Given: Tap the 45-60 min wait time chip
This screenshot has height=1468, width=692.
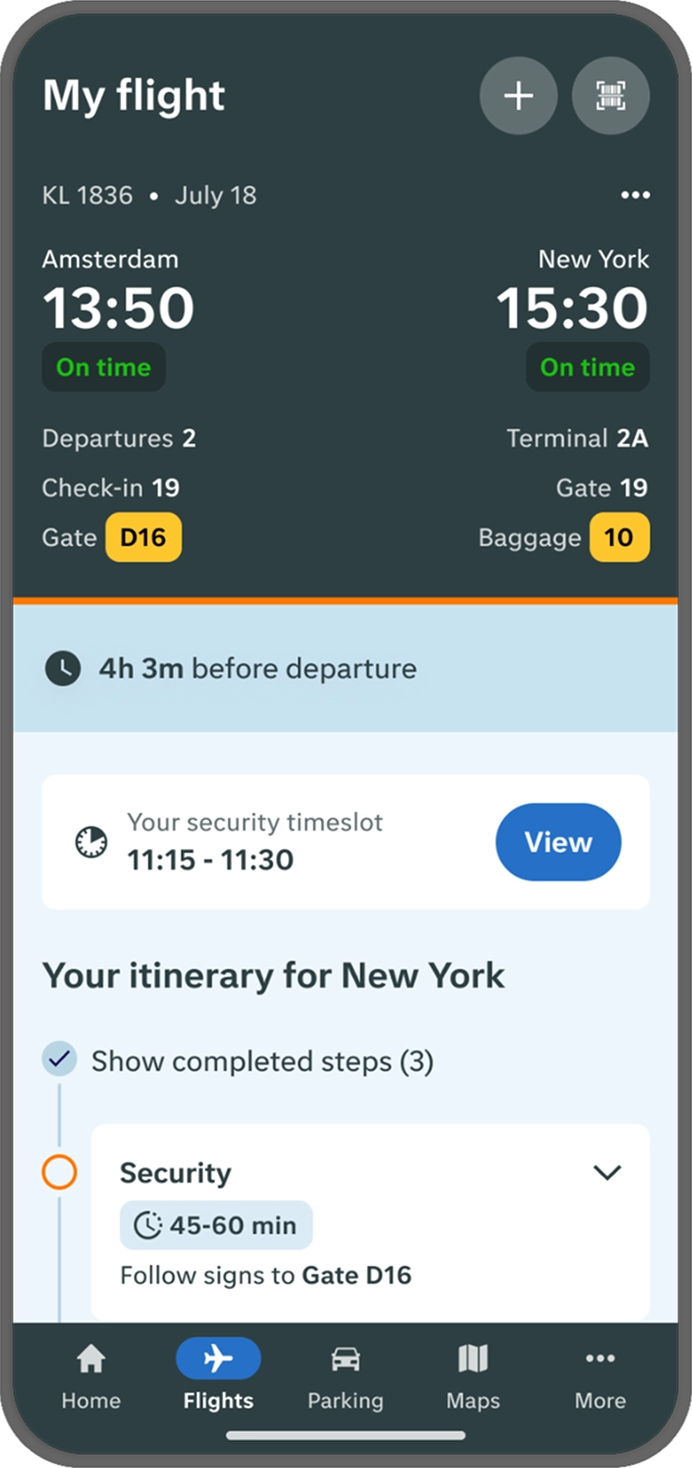Looking at the screenshot, I should pyautogui.click(x=216, y=1225).
